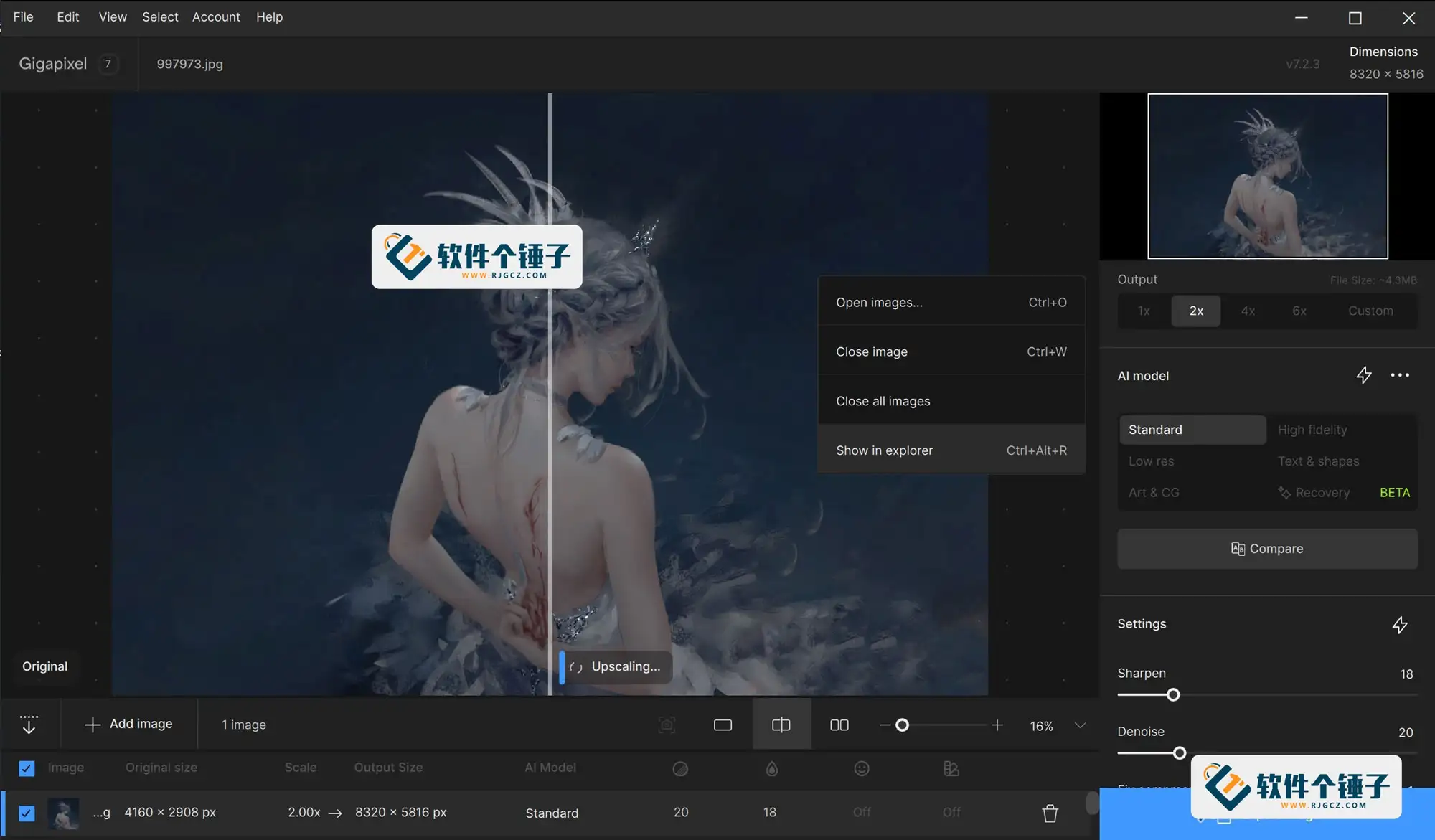Click the image row thumbnail
1435x840 pixels.
tap(63, 813)
